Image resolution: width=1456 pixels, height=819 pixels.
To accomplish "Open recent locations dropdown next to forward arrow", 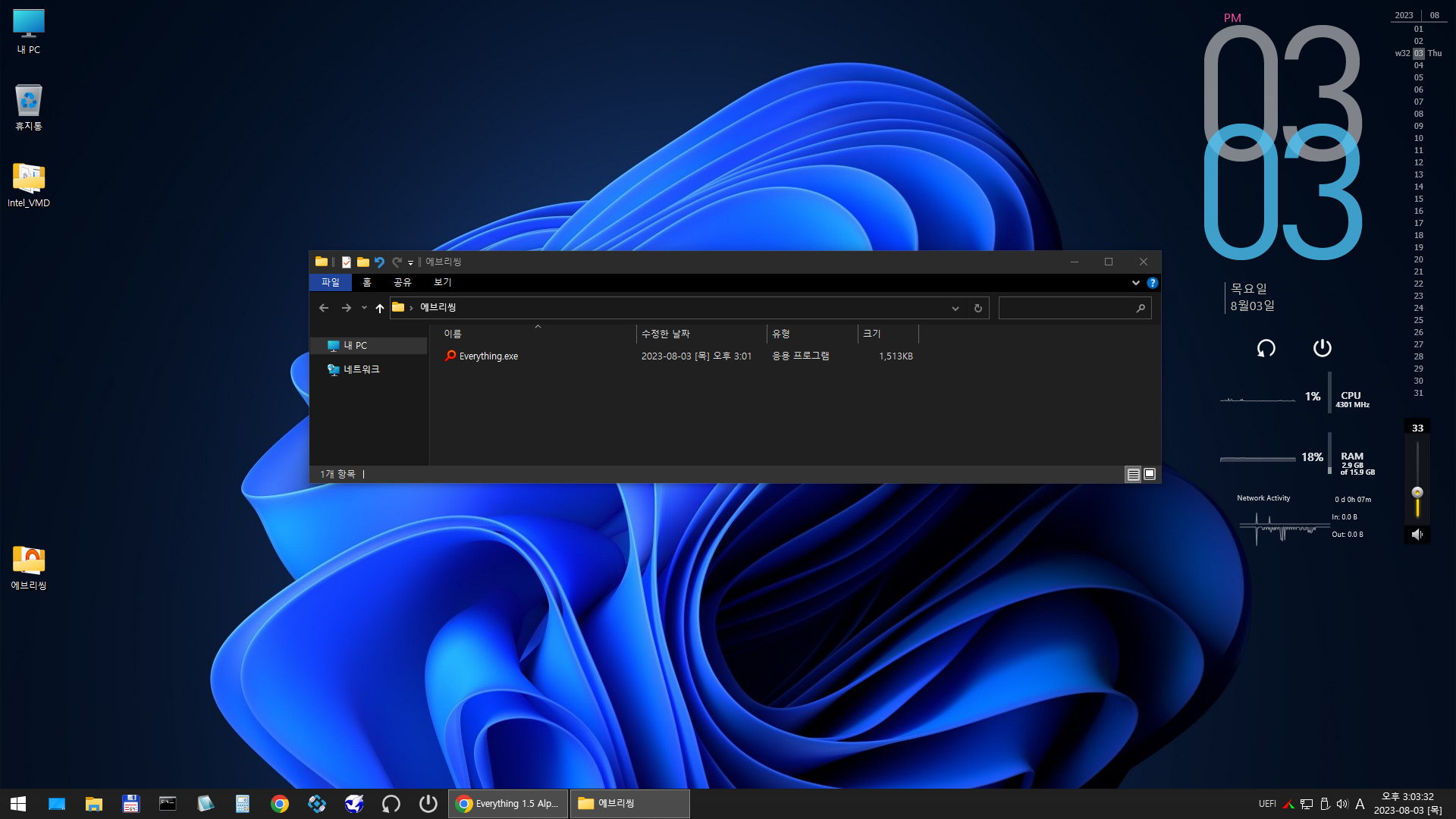I will pos(364,308).
